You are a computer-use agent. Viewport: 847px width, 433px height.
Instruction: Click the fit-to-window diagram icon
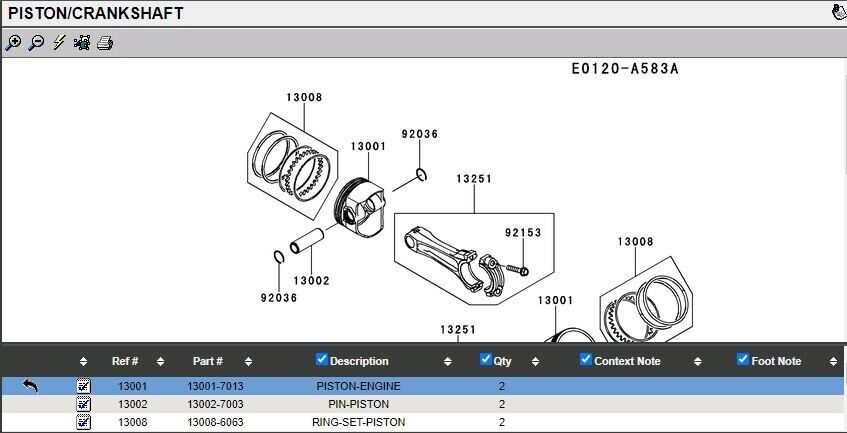tap(82, 43)
